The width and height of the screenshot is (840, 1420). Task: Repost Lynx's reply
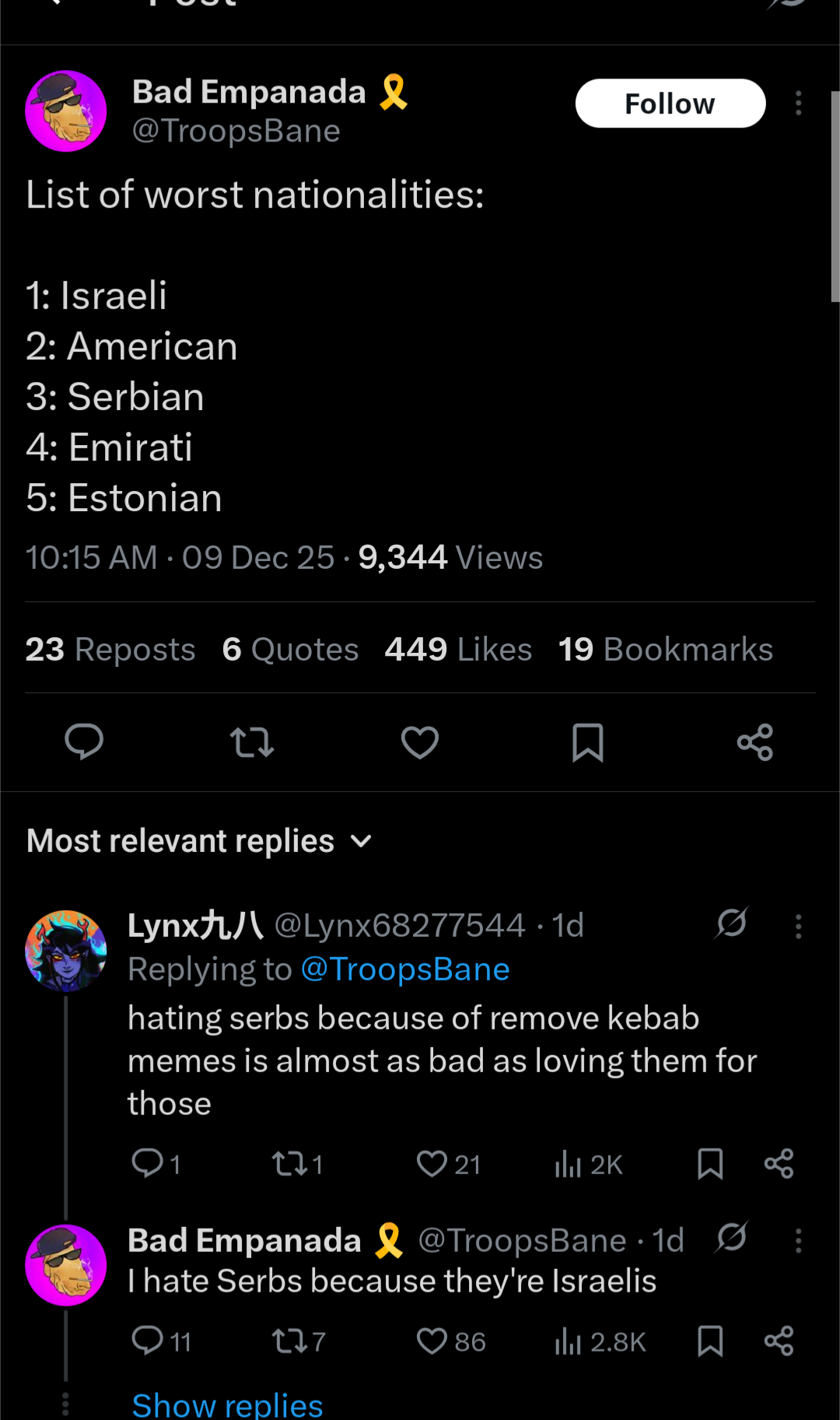pyautogui.click(x=289, y=1164)
